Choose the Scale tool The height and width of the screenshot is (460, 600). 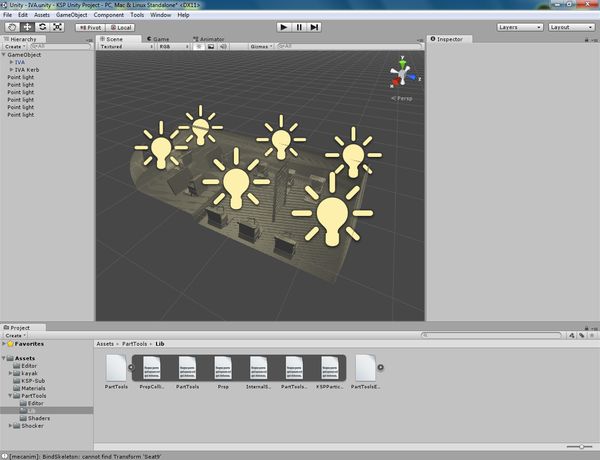(58, 27)
